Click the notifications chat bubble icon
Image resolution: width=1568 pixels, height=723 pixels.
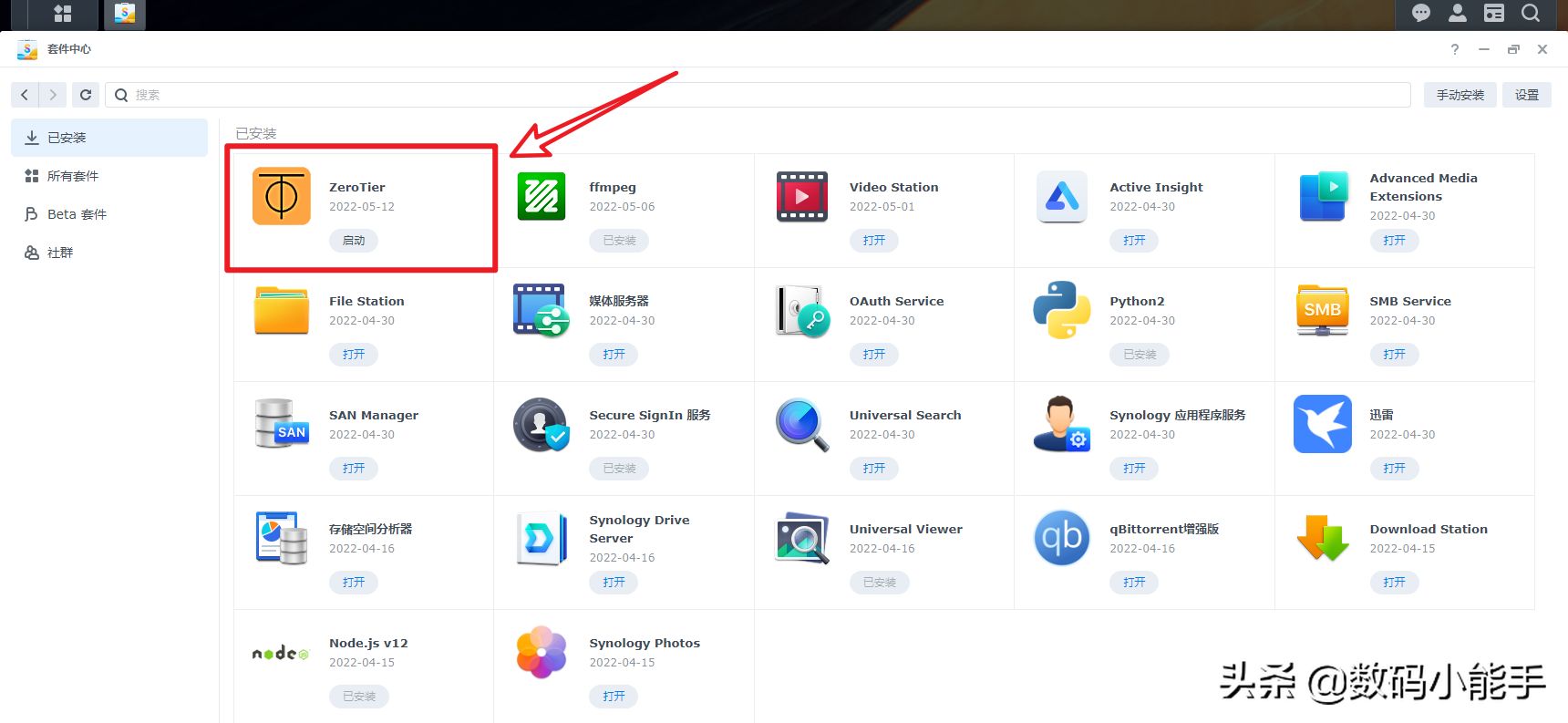click(x=1421, y=13)
